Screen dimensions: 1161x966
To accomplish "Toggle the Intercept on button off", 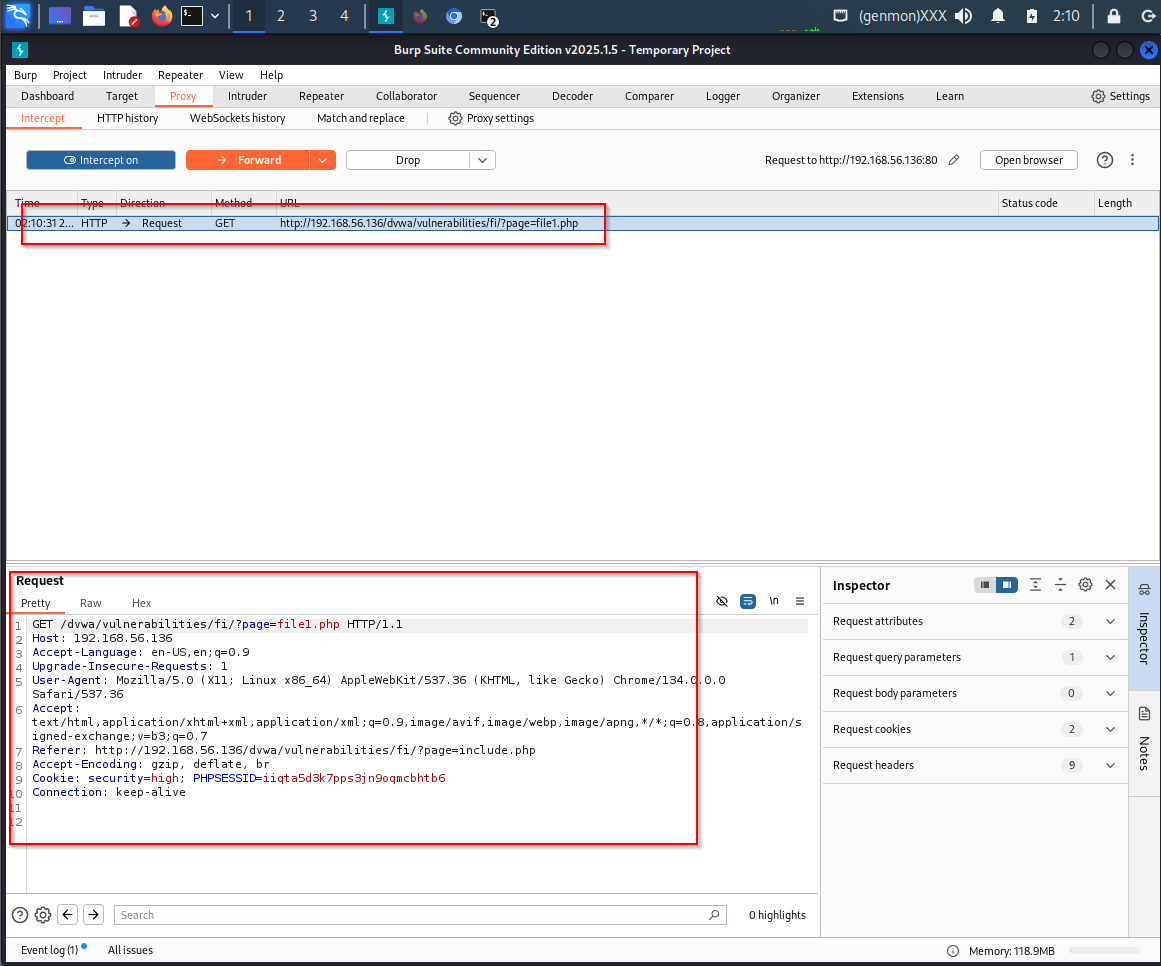I will tap(101, 160).
